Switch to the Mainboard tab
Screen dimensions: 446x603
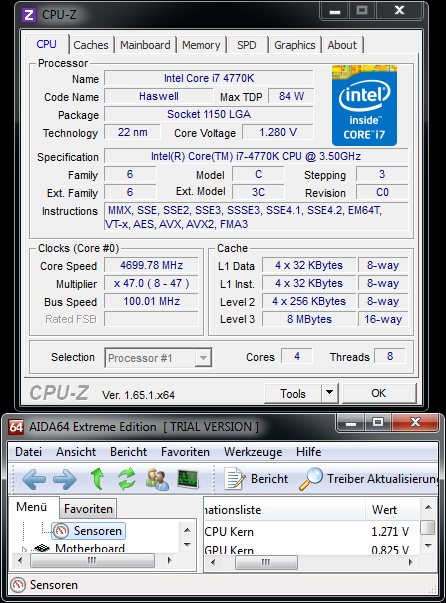(x=145, y=45)
